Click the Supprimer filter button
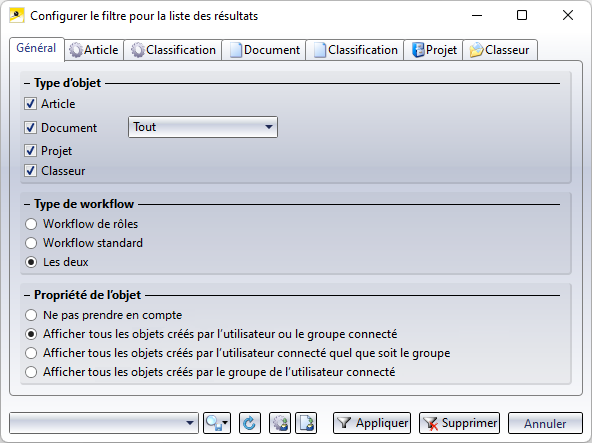 pyautogui.click(x=459, y=423)
